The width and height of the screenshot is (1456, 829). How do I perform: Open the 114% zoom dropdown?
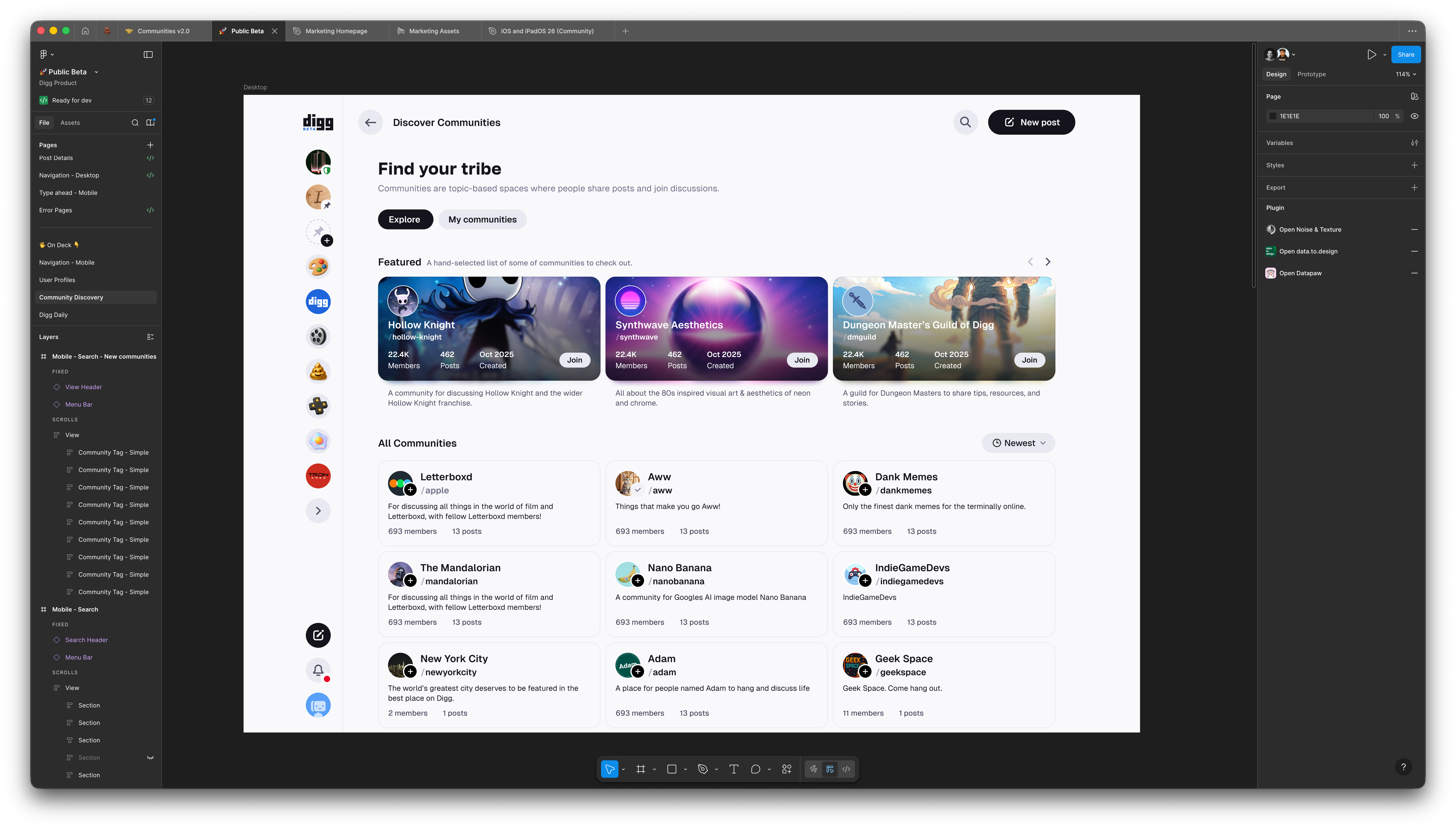click(x=1405, y=74)
